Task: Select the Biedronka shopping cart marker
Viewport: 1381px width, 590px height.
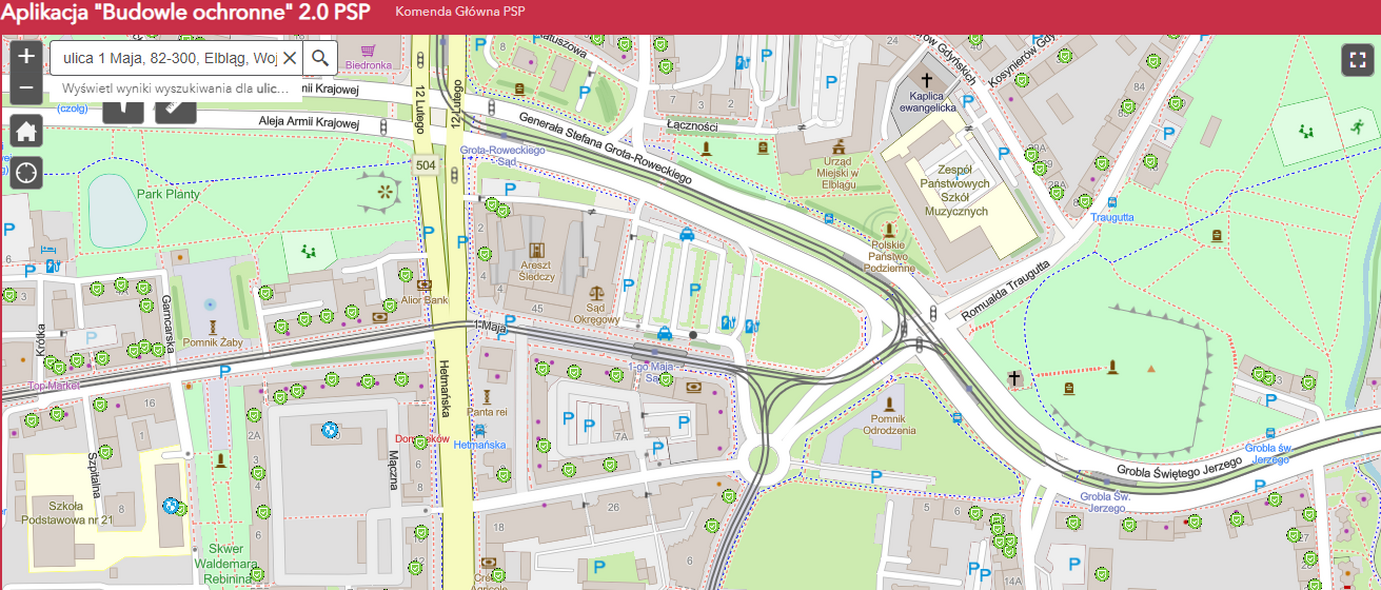Action: tap(368, 49)
